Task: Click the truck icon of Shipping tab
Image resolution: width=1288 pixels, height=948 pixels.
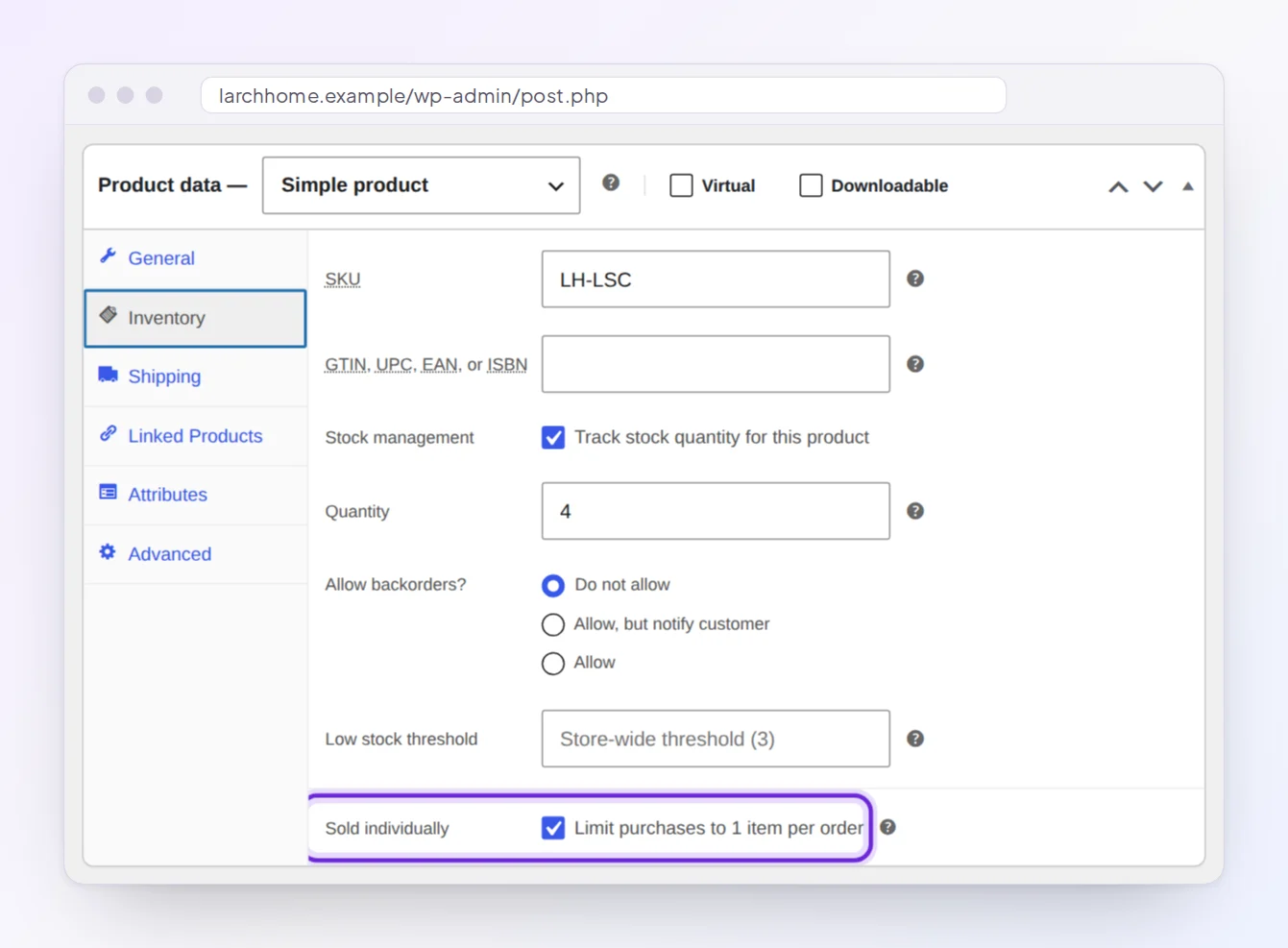Action: (x=108, y=375)
